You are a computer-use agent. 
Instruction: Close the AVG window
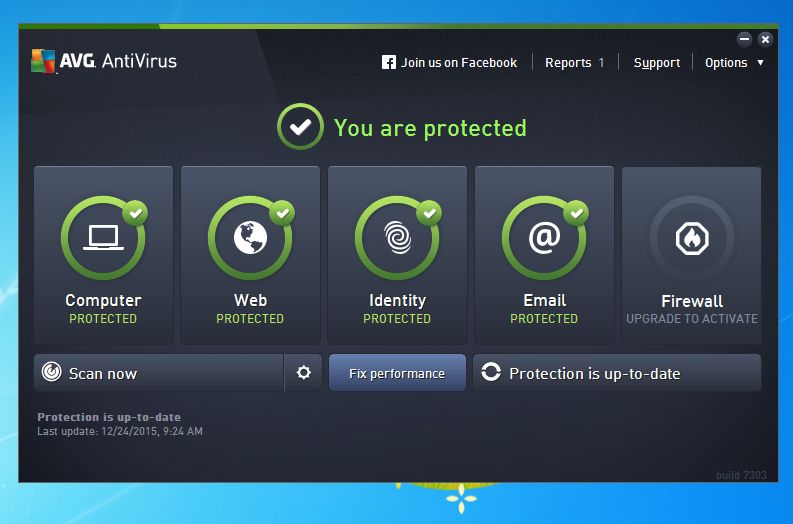pos(765,39)
